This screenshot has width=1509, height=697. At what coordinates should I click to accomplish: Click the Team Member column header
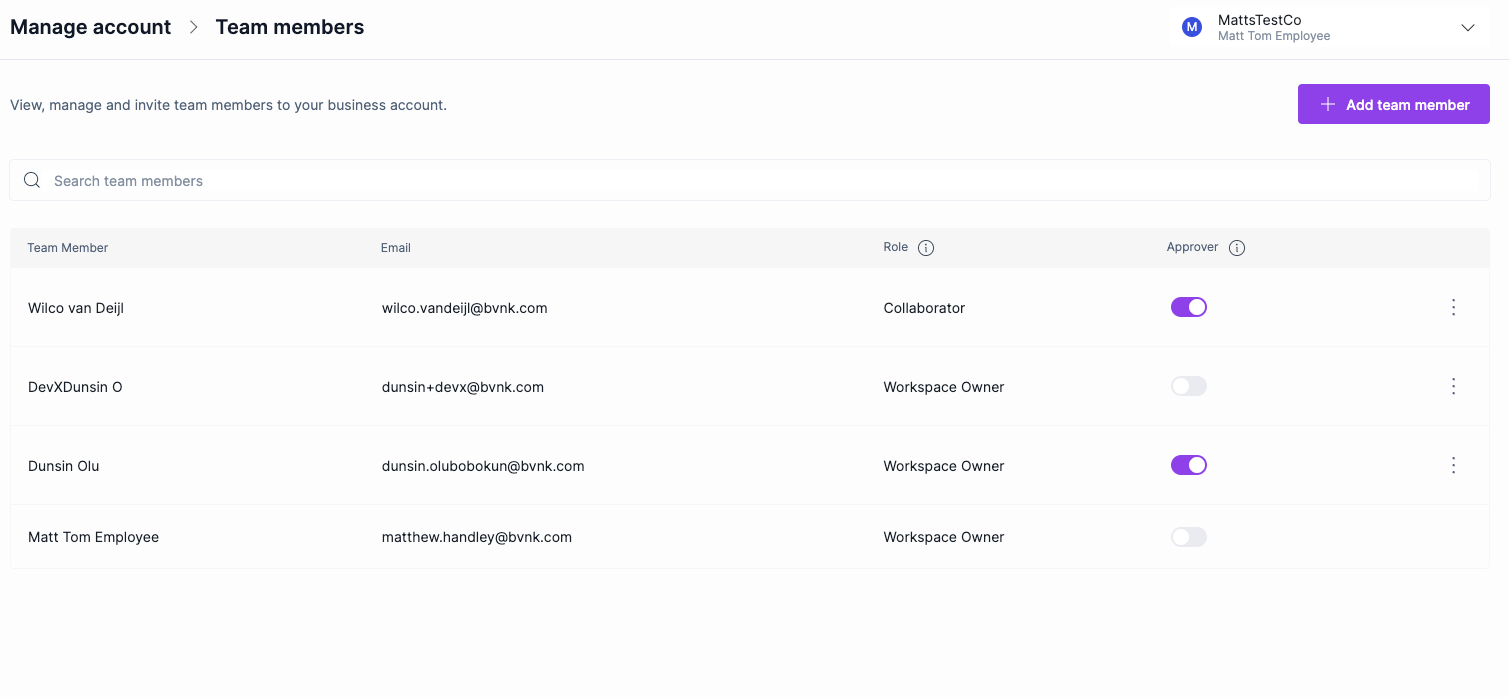[67, 247]
